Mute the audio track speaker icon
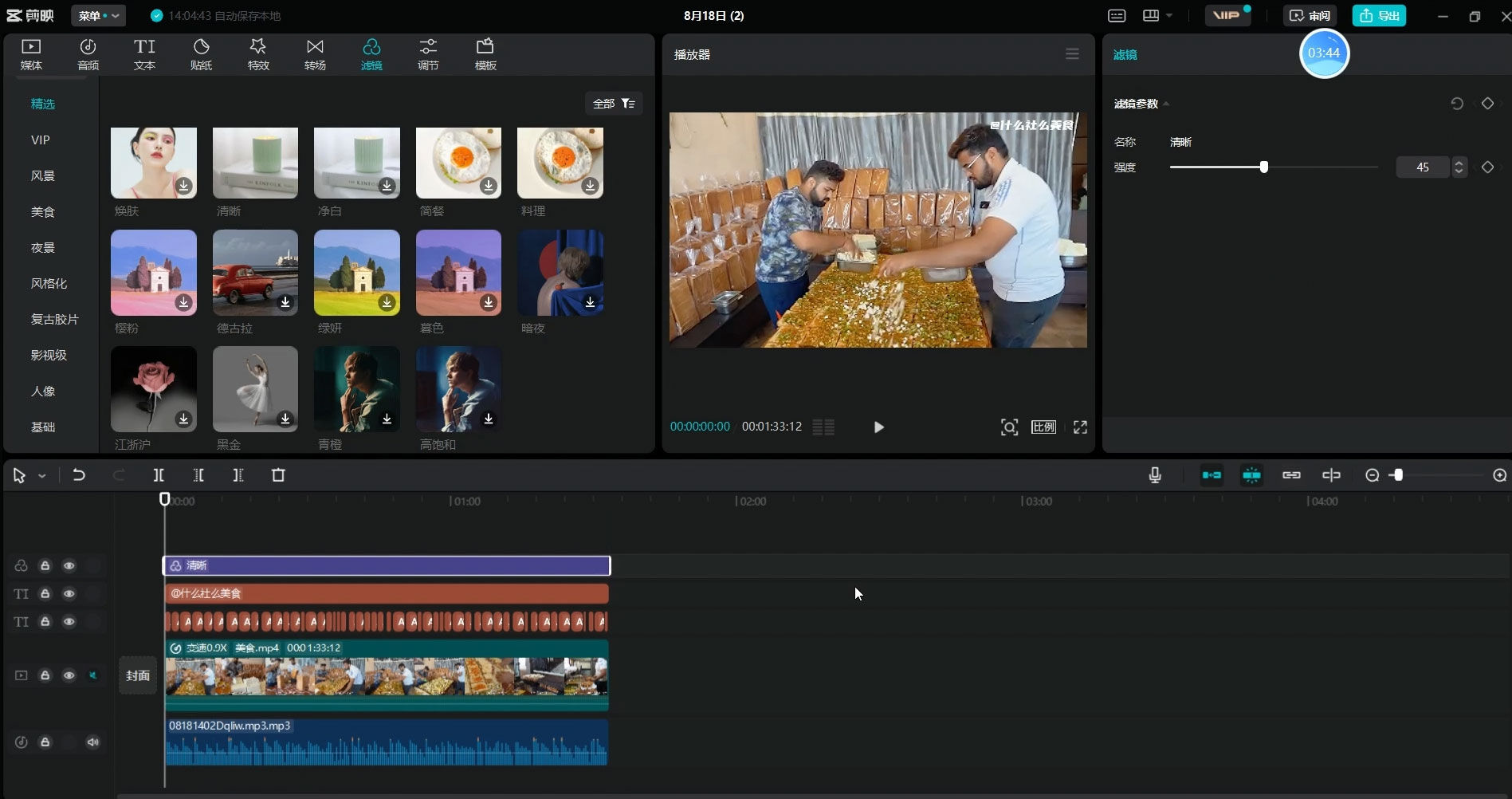Image resolution: width=1512 pixels, height=799 pixels. (93, 742)
